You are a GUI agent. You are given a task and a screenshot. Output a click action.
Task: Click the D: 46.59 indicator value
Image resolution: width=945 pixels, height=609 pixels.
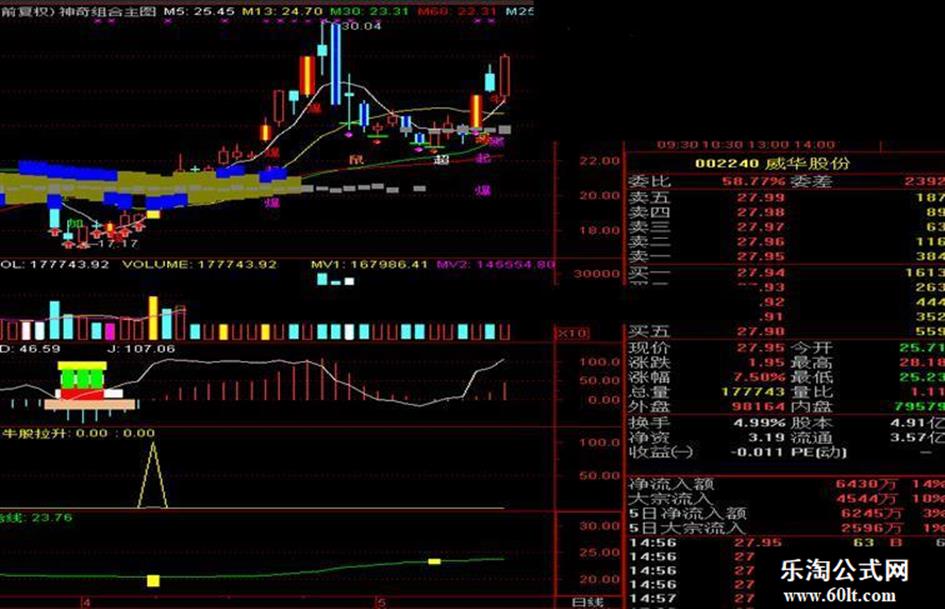coord(30,349)
